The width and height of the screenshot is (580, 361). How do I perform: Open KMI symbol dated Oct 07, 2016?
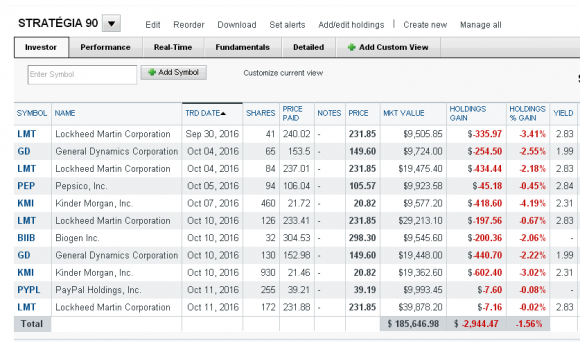(26, 203)
